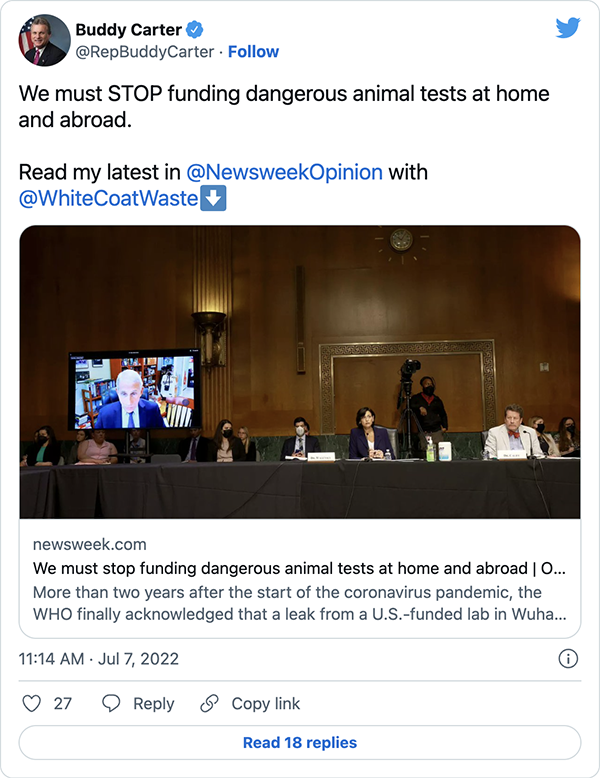The width and height of the screenshot is (600, 778).
Task: Open the @RepBuddyCarter handle
Action: coord(145,52)
